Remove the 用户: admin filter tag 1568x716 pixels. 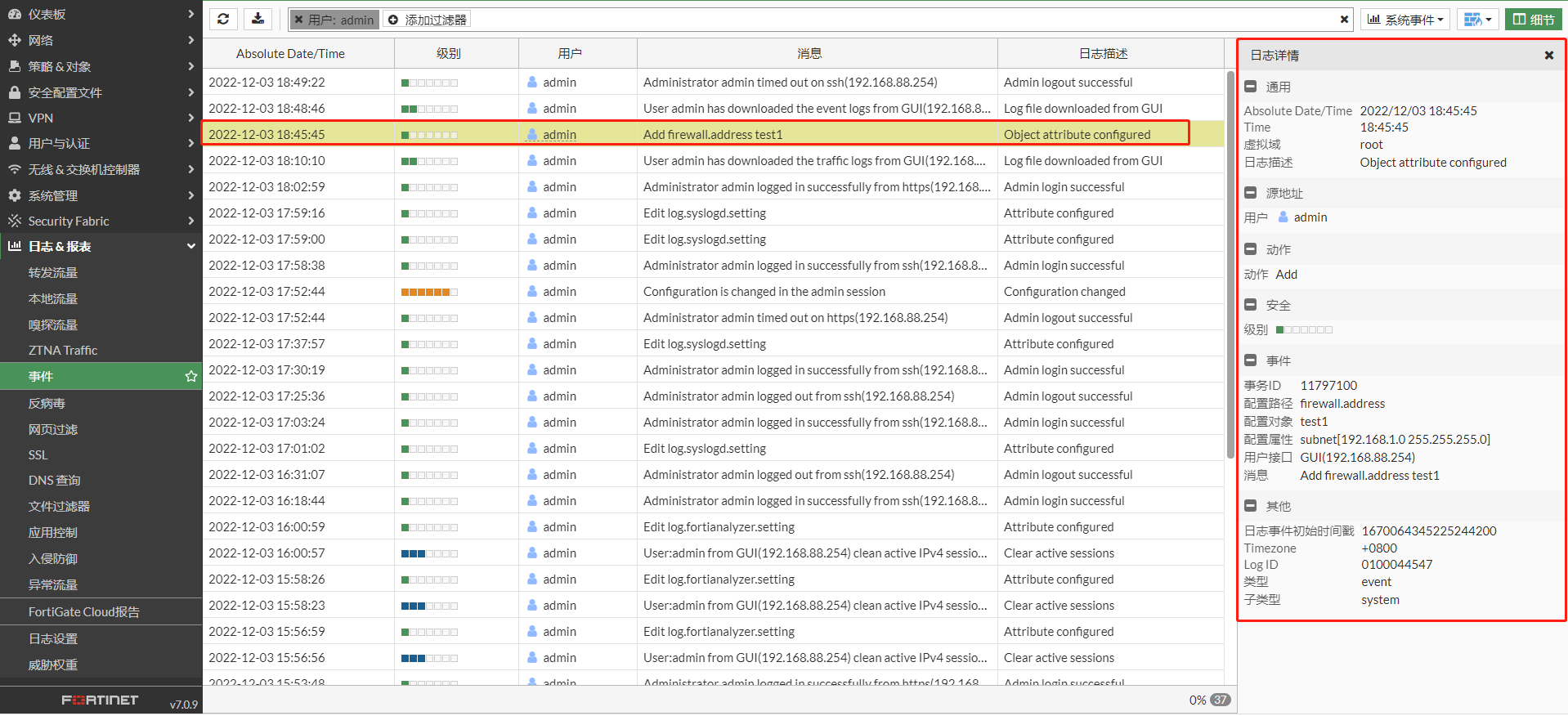click(x=299, y=20)
